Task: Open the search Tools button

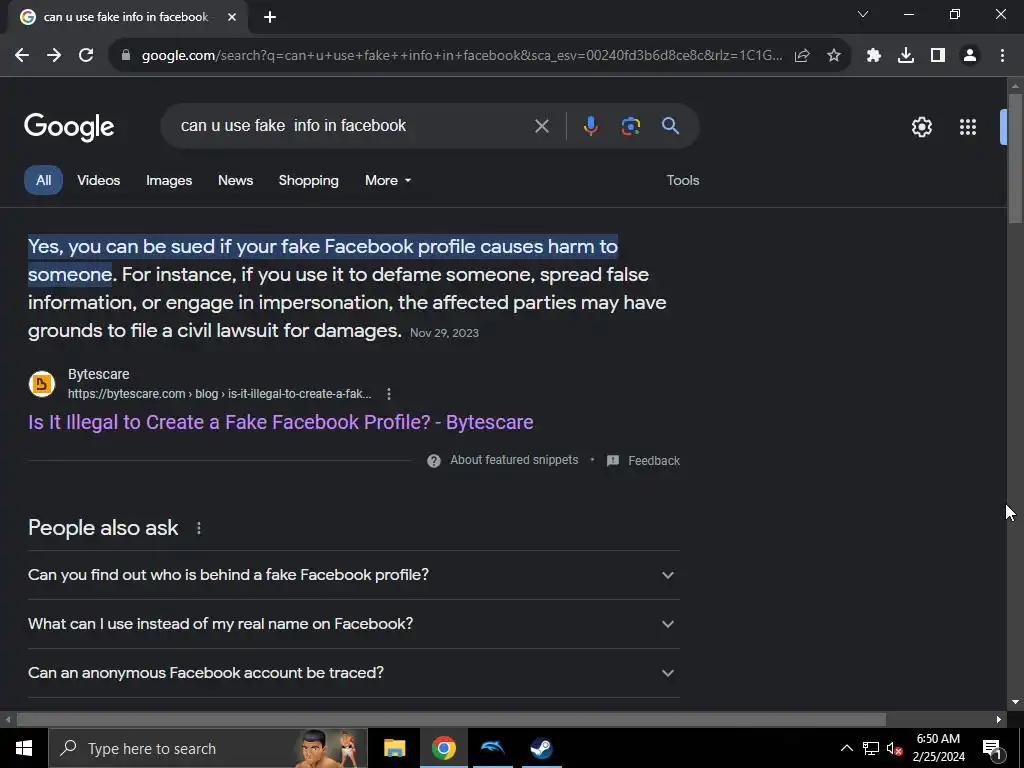Action: point(682,180)
